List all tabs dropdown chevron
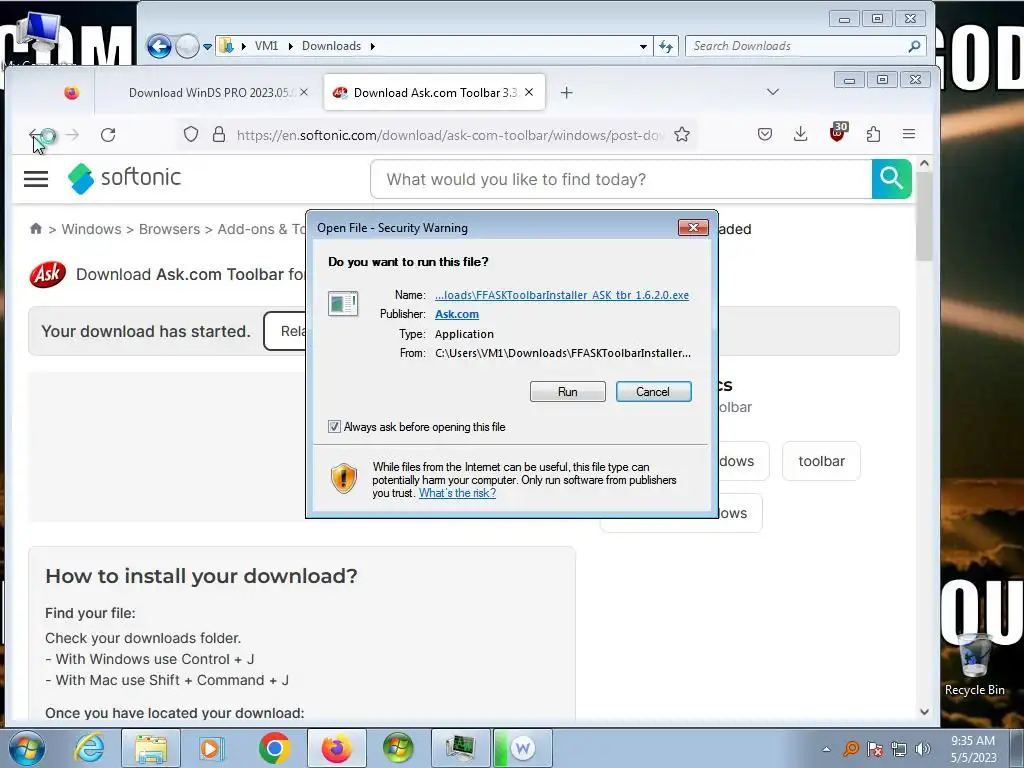1024x768 pixels. coord(773,92)
